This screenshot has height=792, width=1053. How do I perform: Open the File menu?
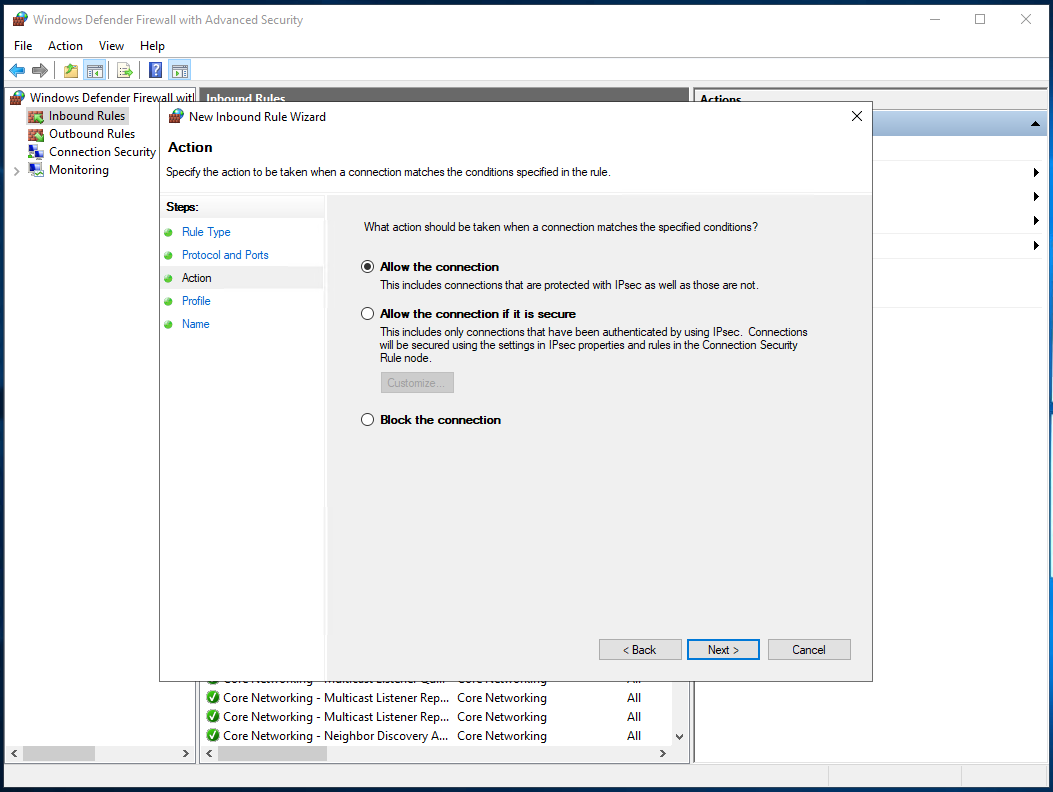point(23,46)
